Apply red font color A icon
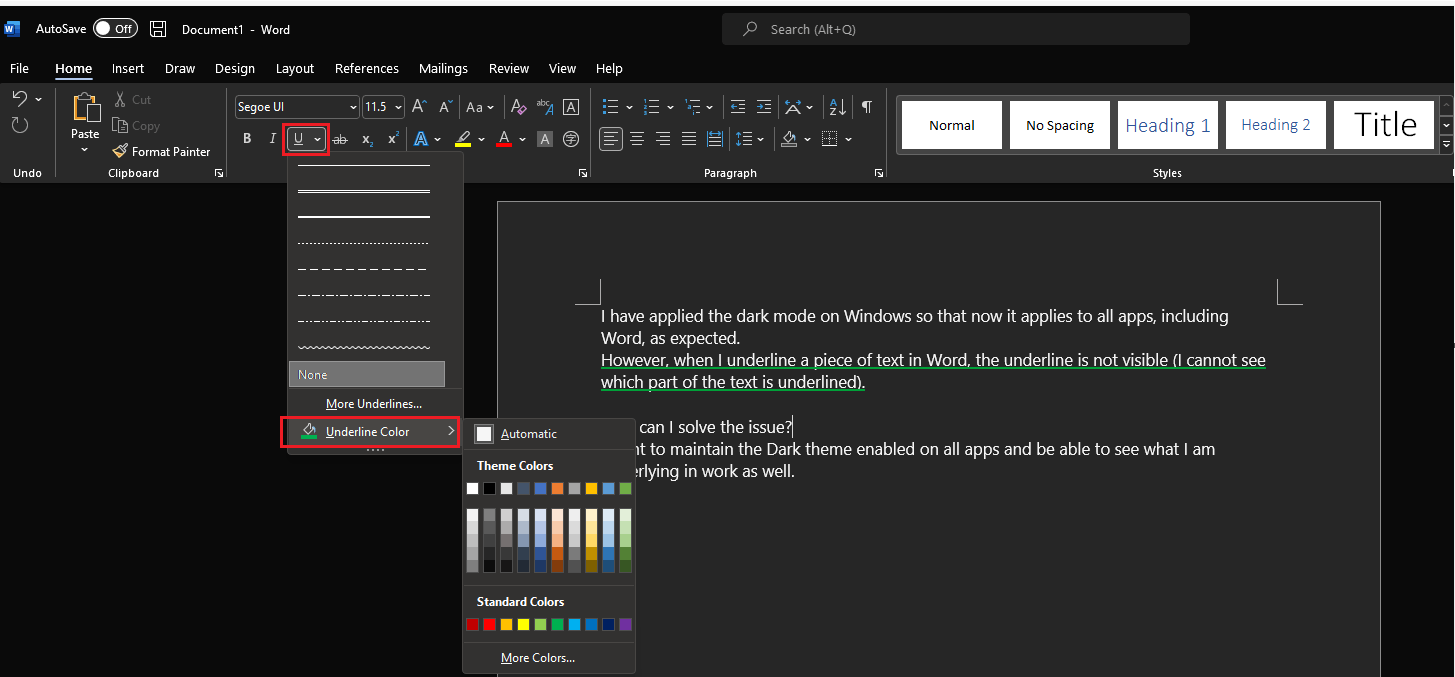 coord(504,139)
